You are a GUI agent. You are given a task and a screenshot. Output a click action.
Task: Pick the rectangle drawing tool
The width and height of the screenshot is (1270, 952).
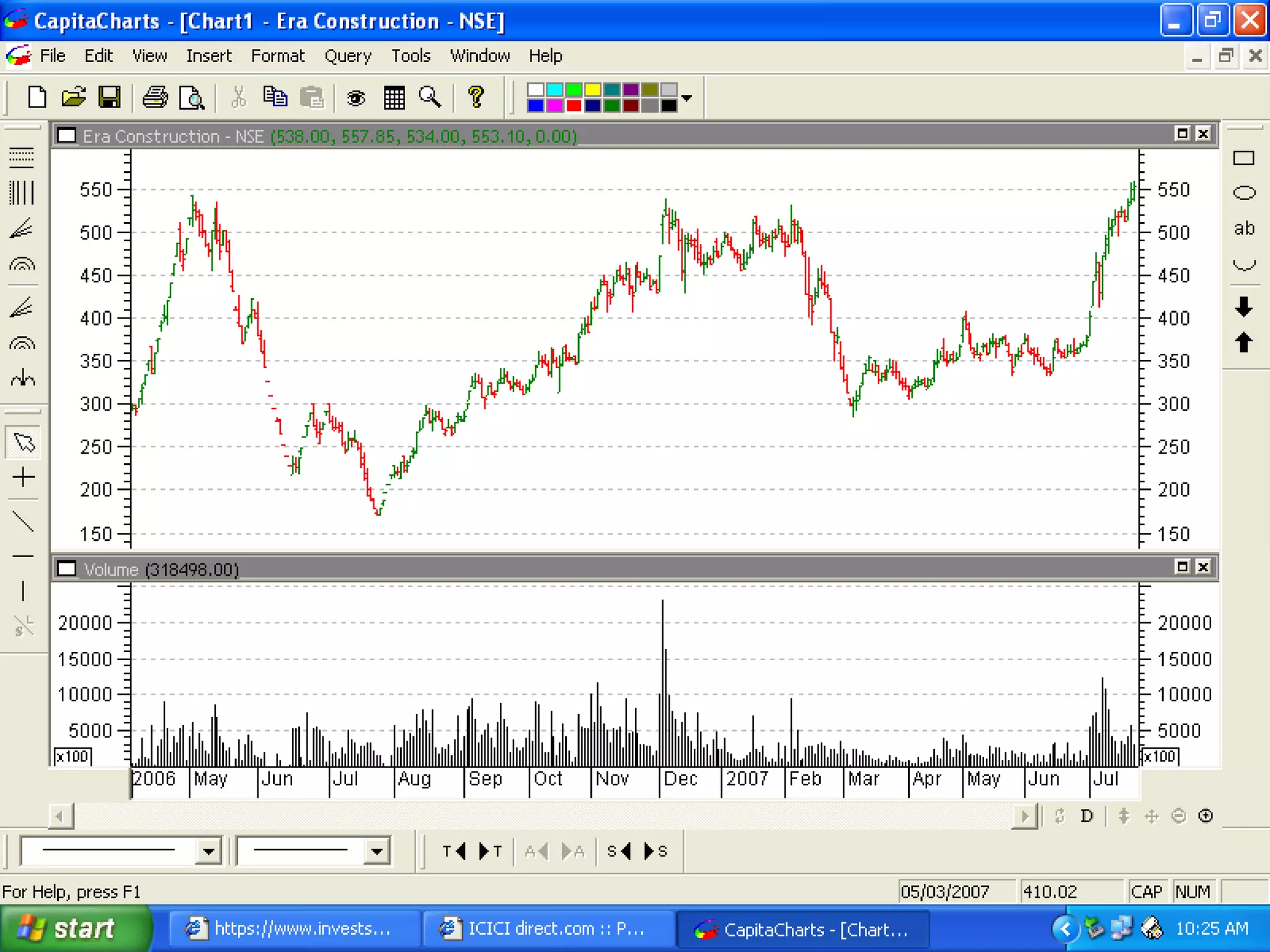1243,159
